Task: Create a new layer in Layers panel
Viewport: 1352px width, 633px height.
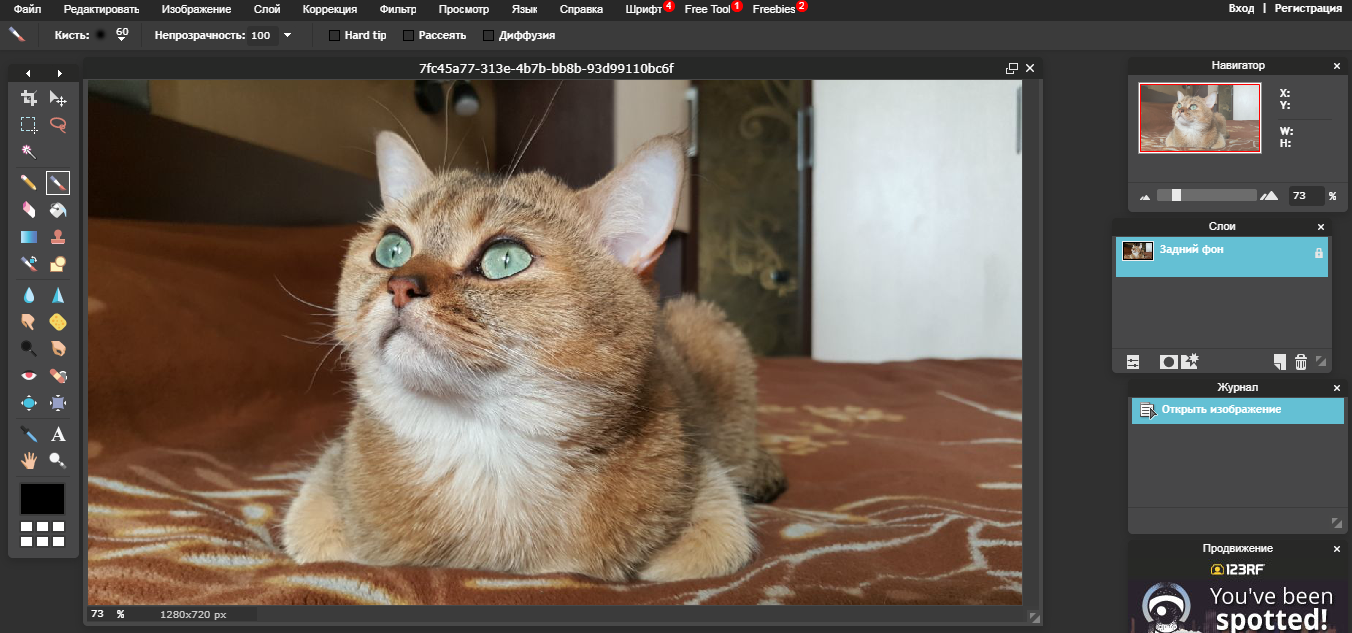Action: coord(1278,362)
